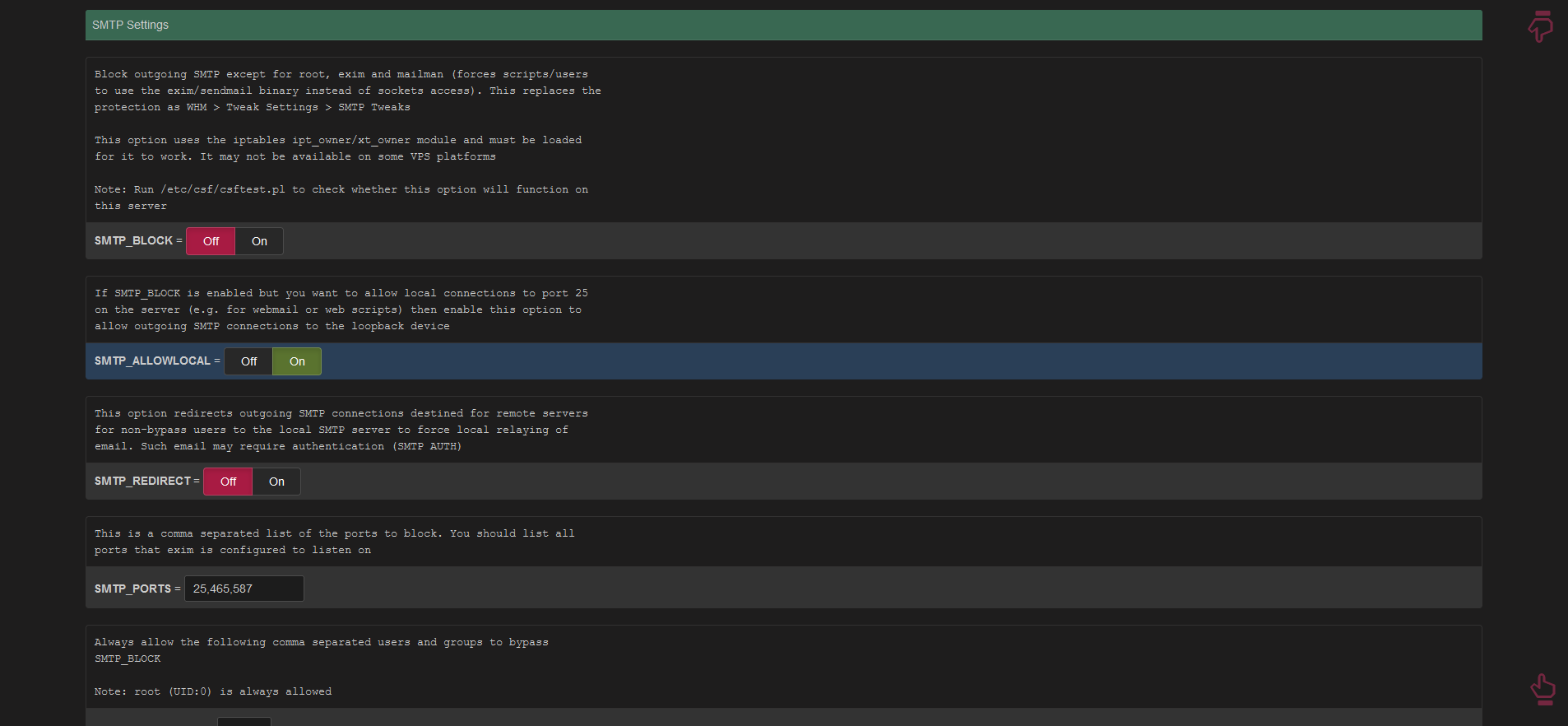Click the SMTP_PORTS setting label
The width and height of the screenshot is (1568, 726).
132,589
